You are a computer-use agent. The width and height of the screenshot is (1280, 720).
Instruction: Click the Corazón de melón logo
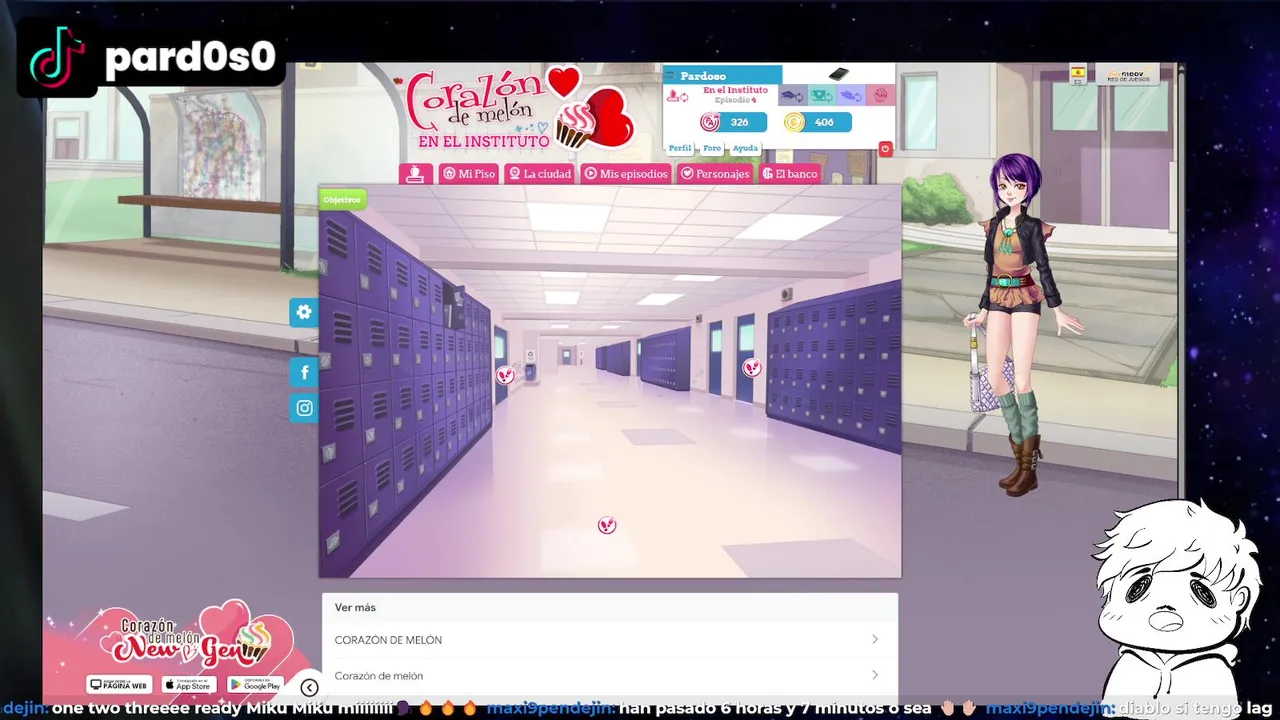click(x=518, y=109)
